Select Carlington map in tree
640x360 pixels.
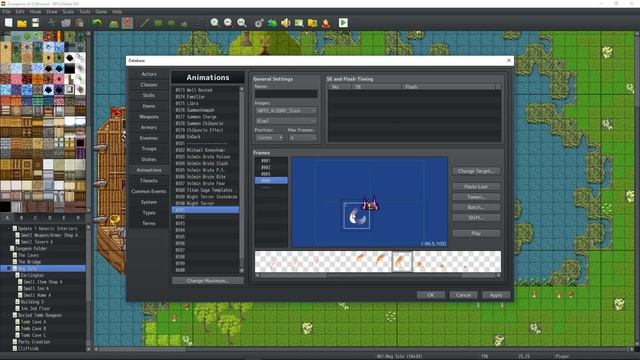point(32,275)
